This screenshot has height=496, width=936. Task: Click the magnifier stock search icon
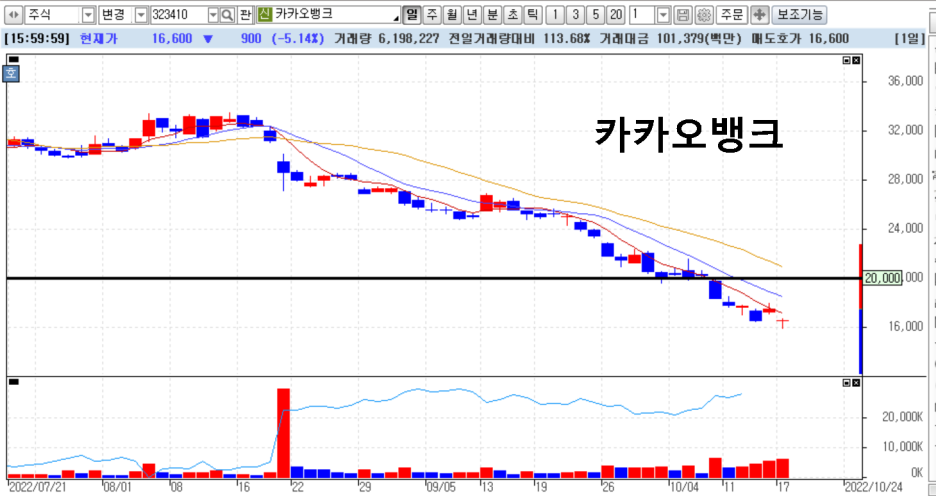(x=227, y=15)
